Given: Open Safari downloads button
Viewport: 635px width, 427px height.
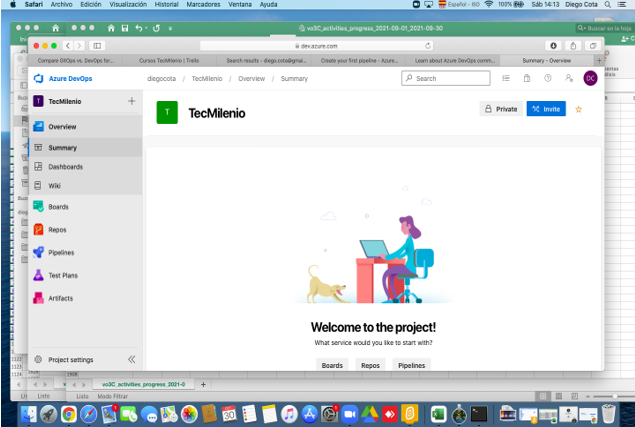Looking at the screenshot, I should [553, 46].
